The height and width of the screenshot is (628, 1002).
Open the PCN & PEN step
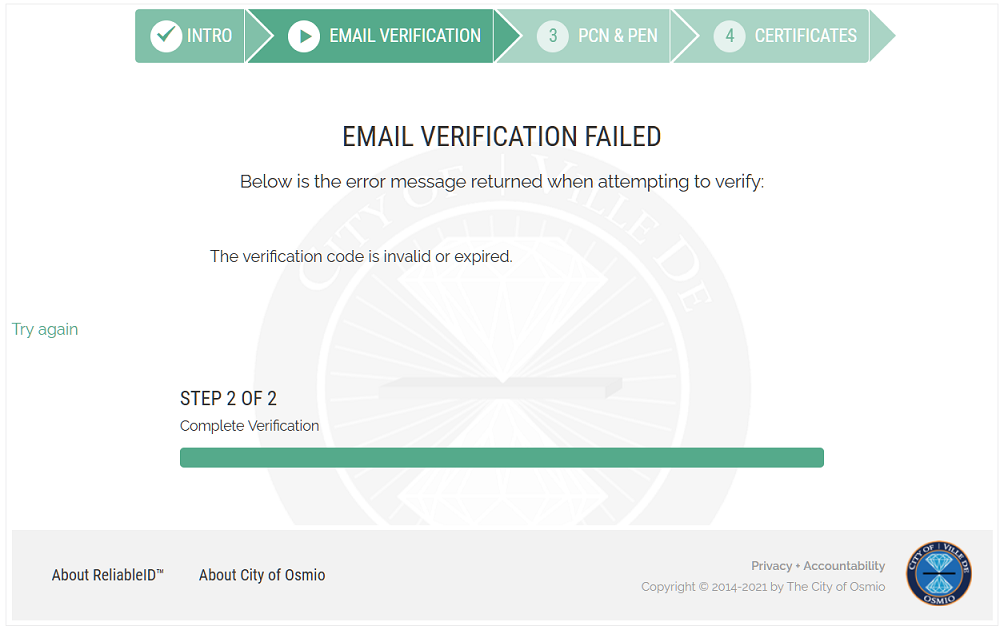(618, 36)
